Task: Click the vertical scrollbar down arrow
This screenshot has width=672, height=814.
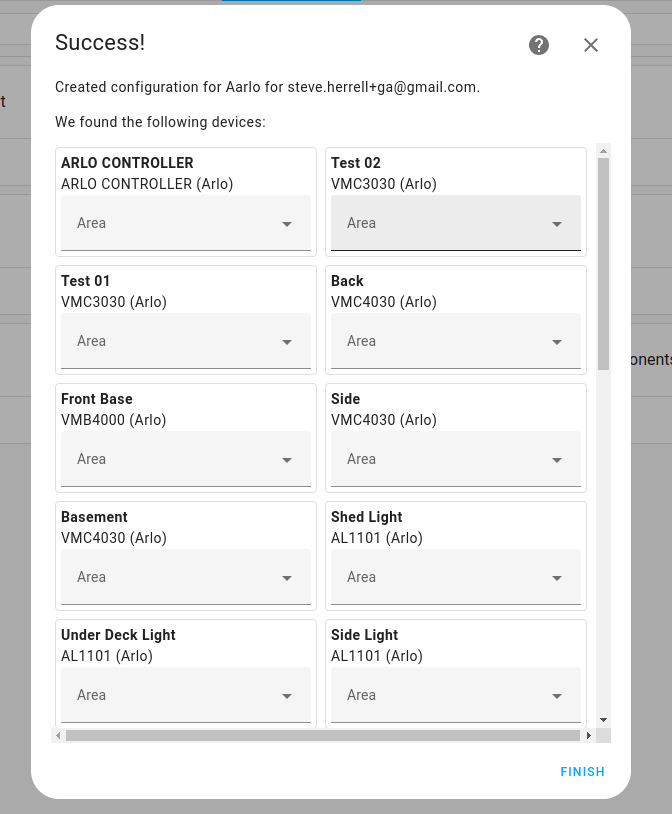Action: pyautogui.click(x=603, y=719)
